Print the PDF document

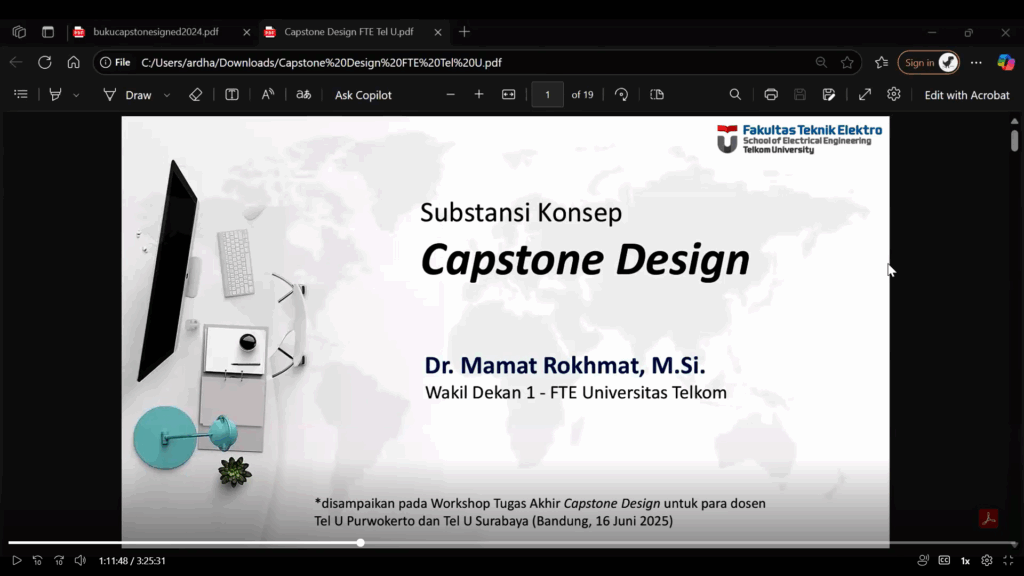pyautogui.click(x=771, y=95)
